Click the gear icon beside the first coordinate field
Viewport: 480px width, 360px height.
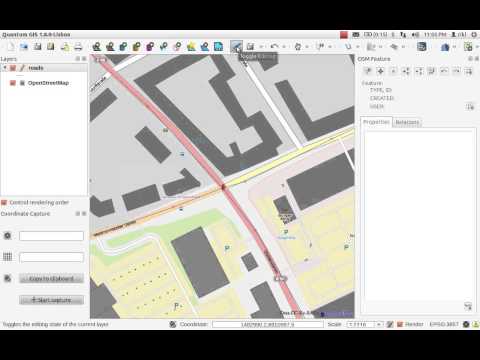[7, 236]
